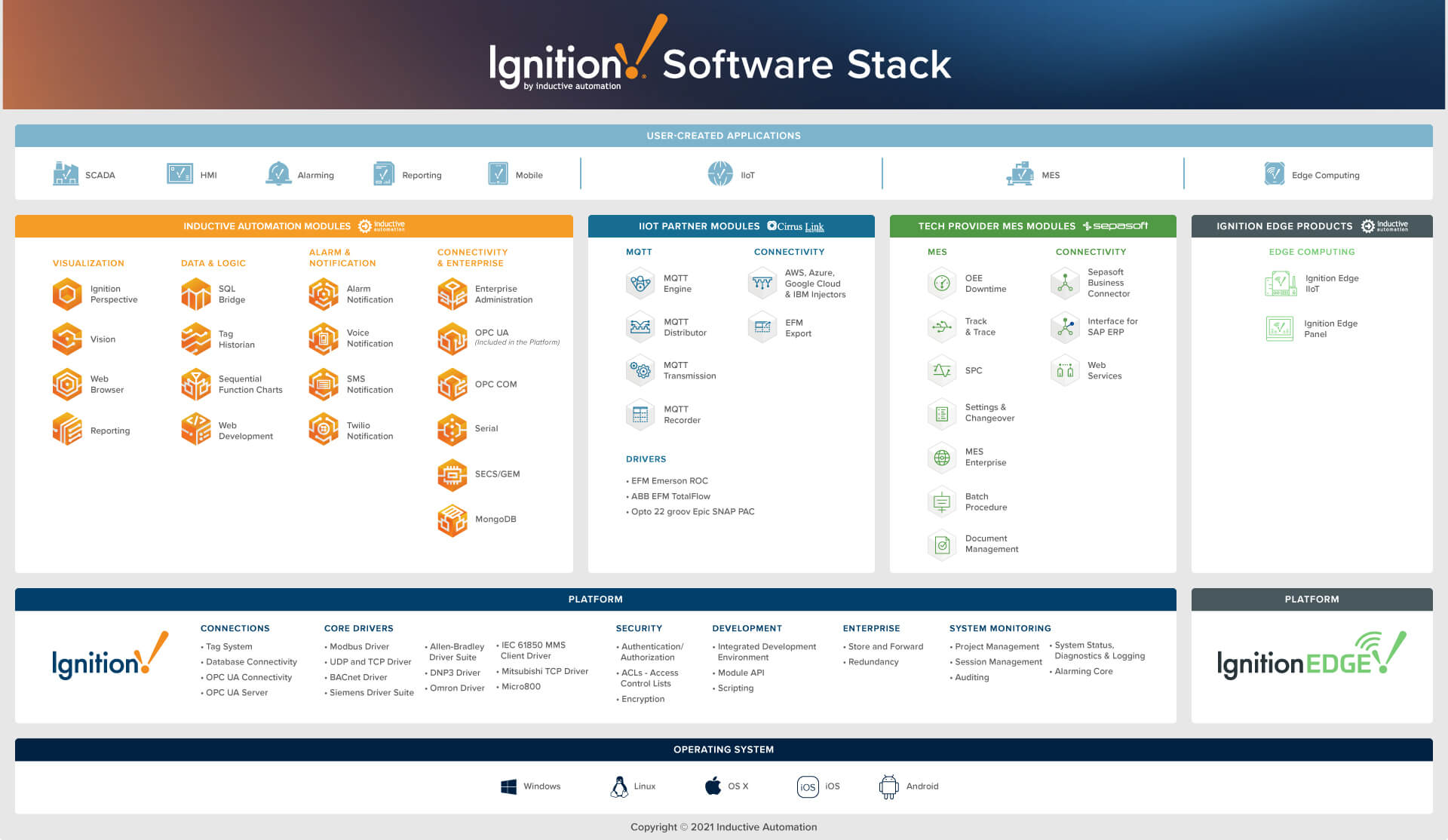Click the MQTT Distributor icon
The width and height of the screenshot is (1448, 840).
click(x=640, y=326)
